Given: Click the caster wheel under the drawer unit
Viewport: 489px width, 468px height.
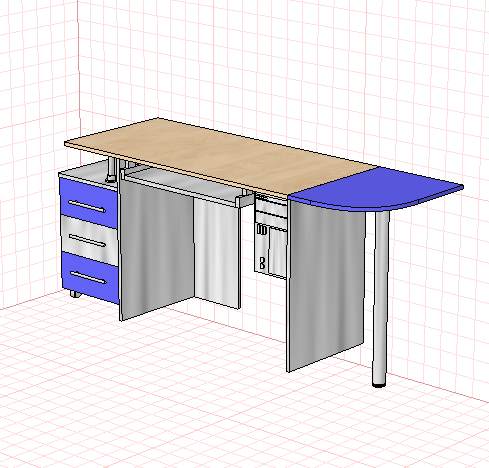Looking at the screenshot, I should (75, 294).
